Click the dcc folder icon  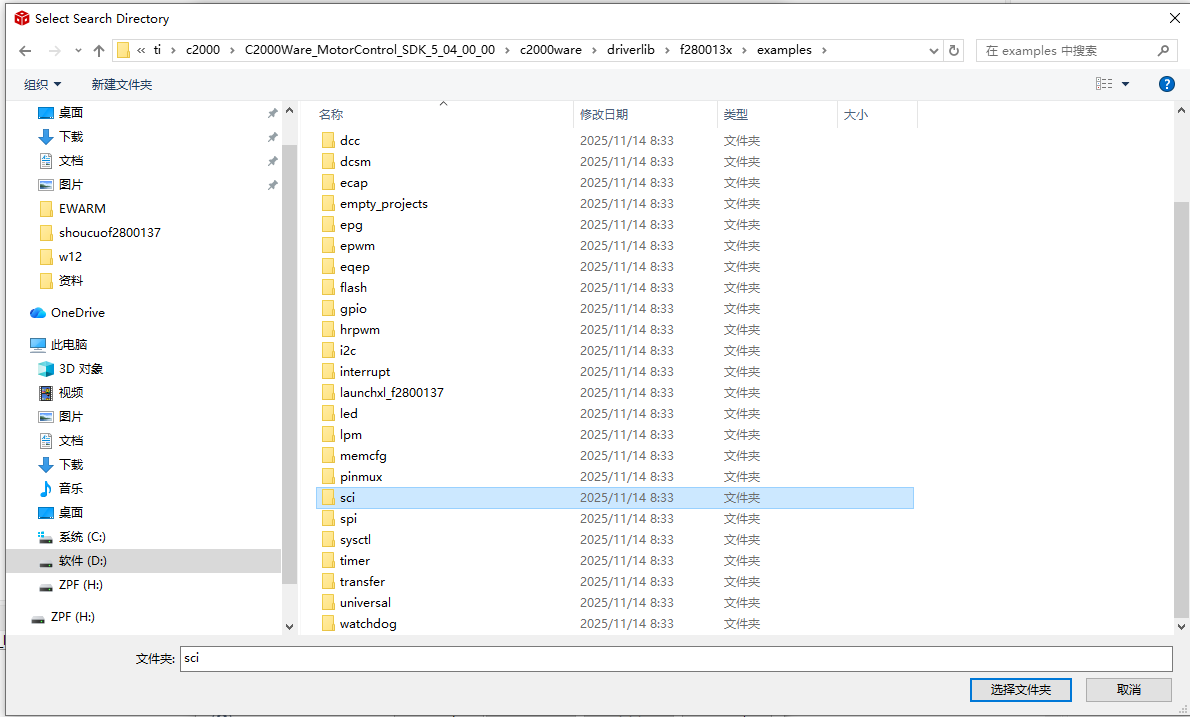pyautogui.click(x=328, y=140)
